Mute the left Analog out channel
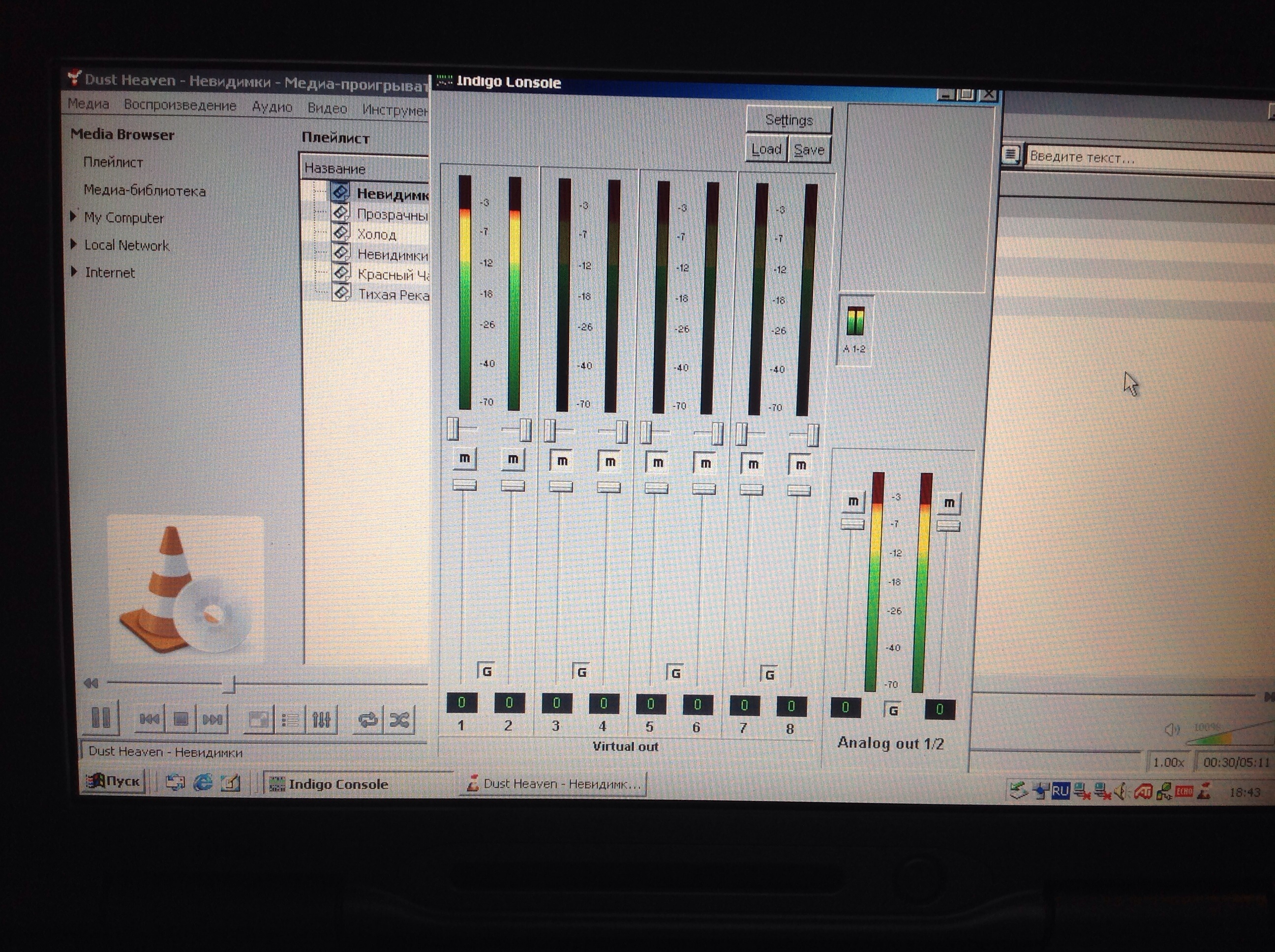The height and width of the screenshot is (952, 1275). point(853,502)
